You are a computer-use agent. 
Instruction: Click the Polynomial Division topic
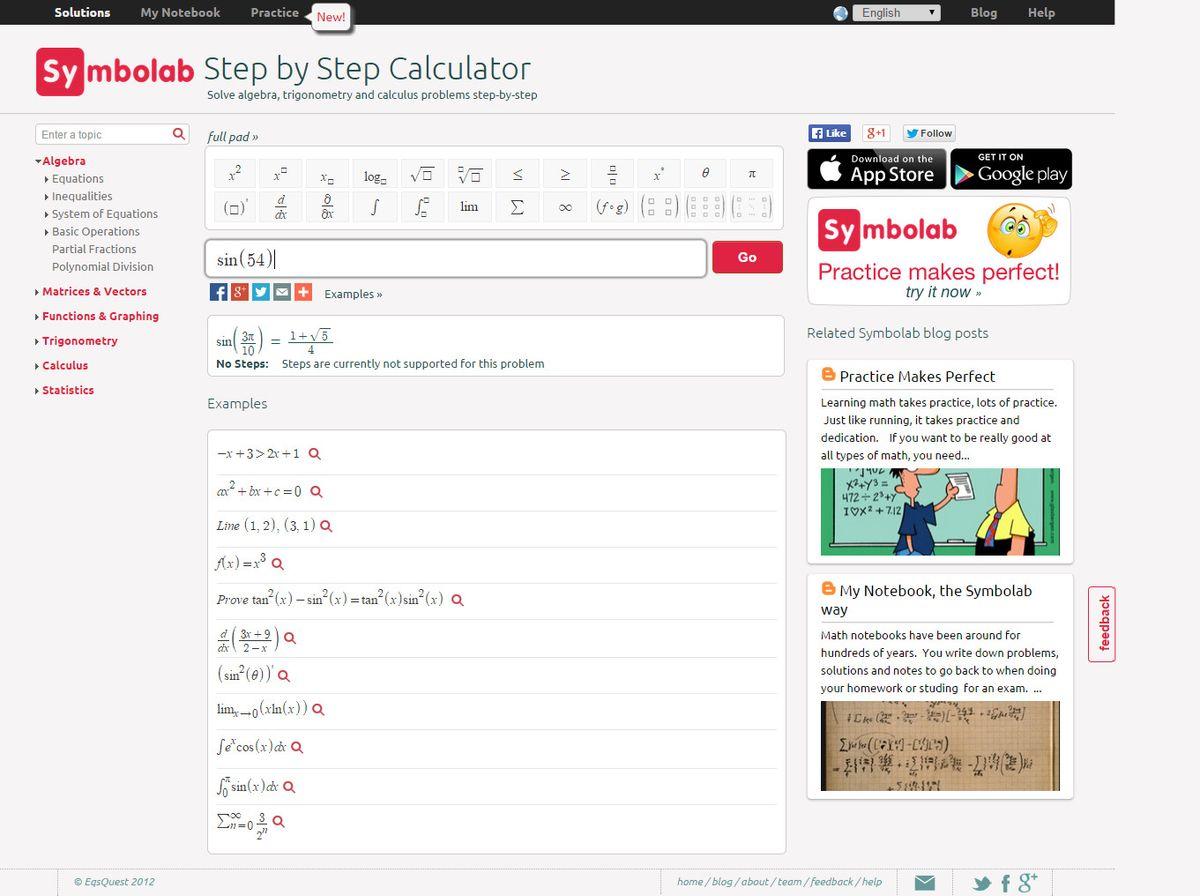[x=103, y=267]
